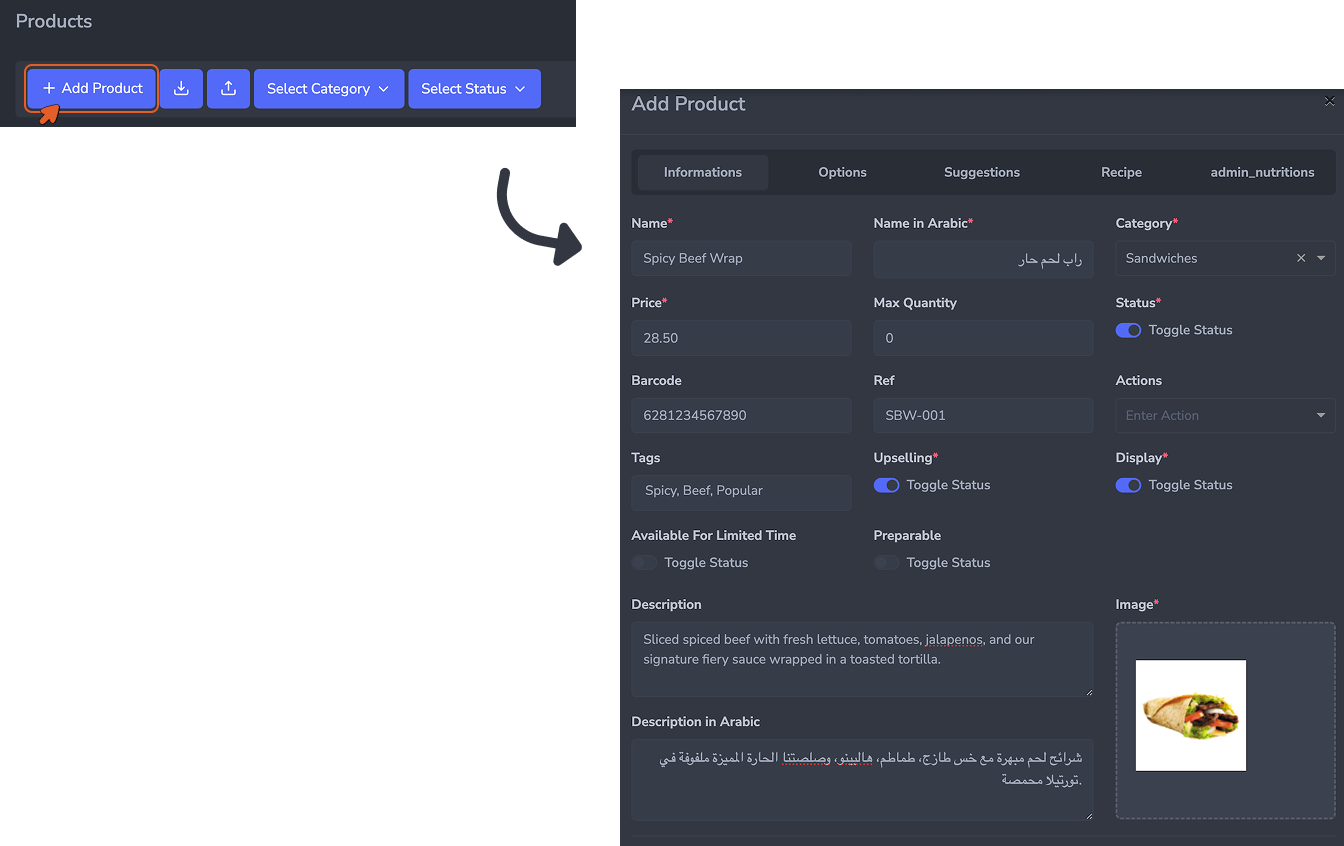Image resolution: width=1344 pixels, height=846 pixels.
Task: Turn off the Status toggle
Action: point(1128,330)
